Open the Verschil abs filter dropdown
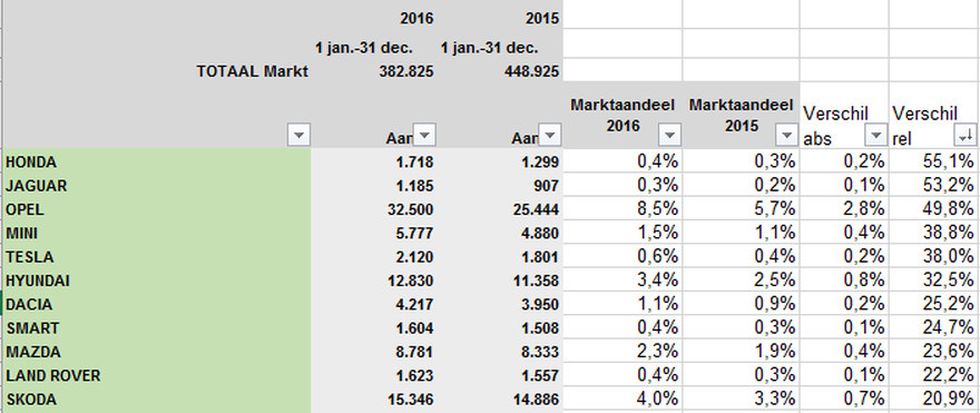Image resolution: width=980 pixels, height=413 pixels. point(876,135)
